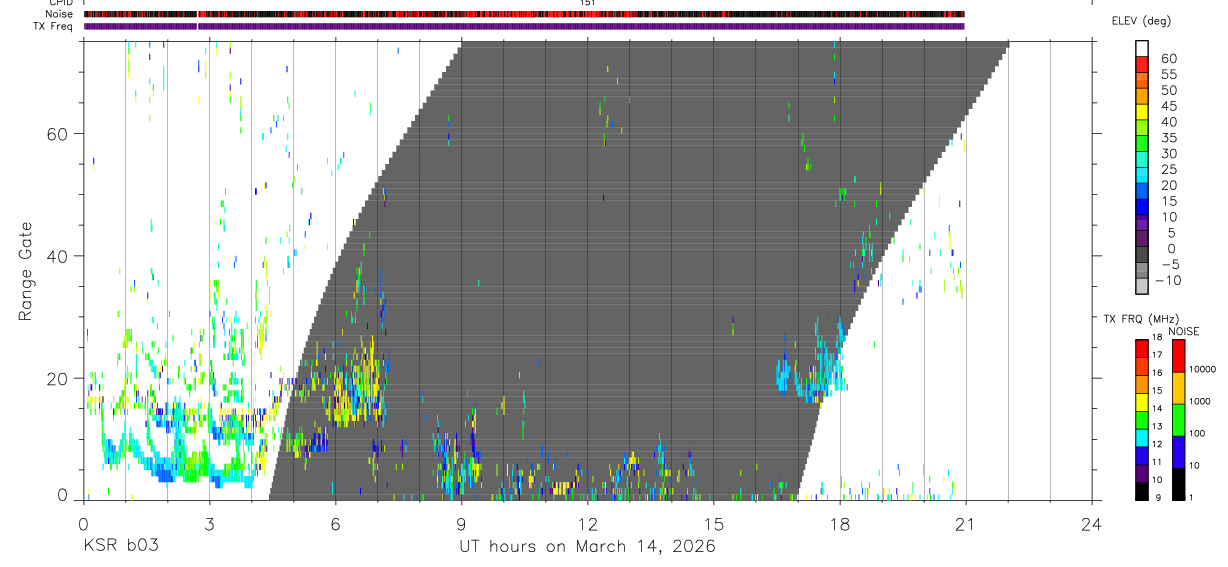This screenshot has height=567, width=1228.
Task: Click the '9' tick on the UT hours axis
Action: tap(461, 523)
